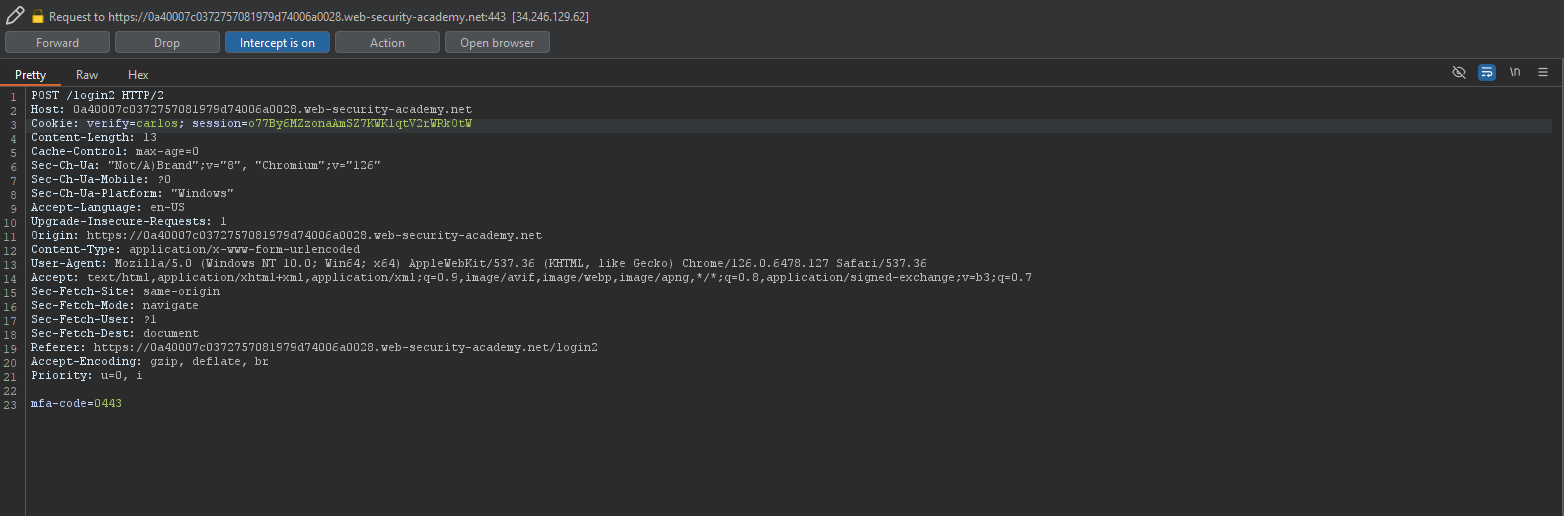Switch to the Hex tab
1564x516 pixels.
click(x=138, y=75)
